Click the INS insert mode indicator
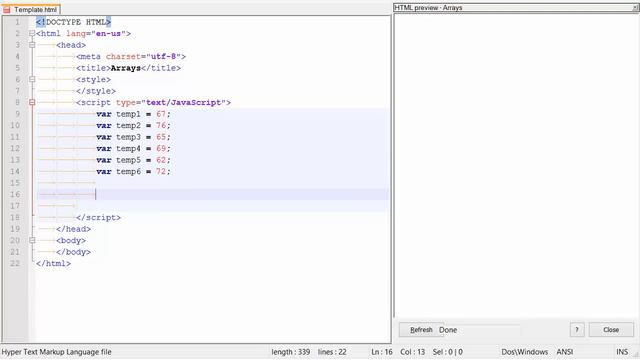The height and width of the screenshot is (360, 640). (x=622, y=352)
